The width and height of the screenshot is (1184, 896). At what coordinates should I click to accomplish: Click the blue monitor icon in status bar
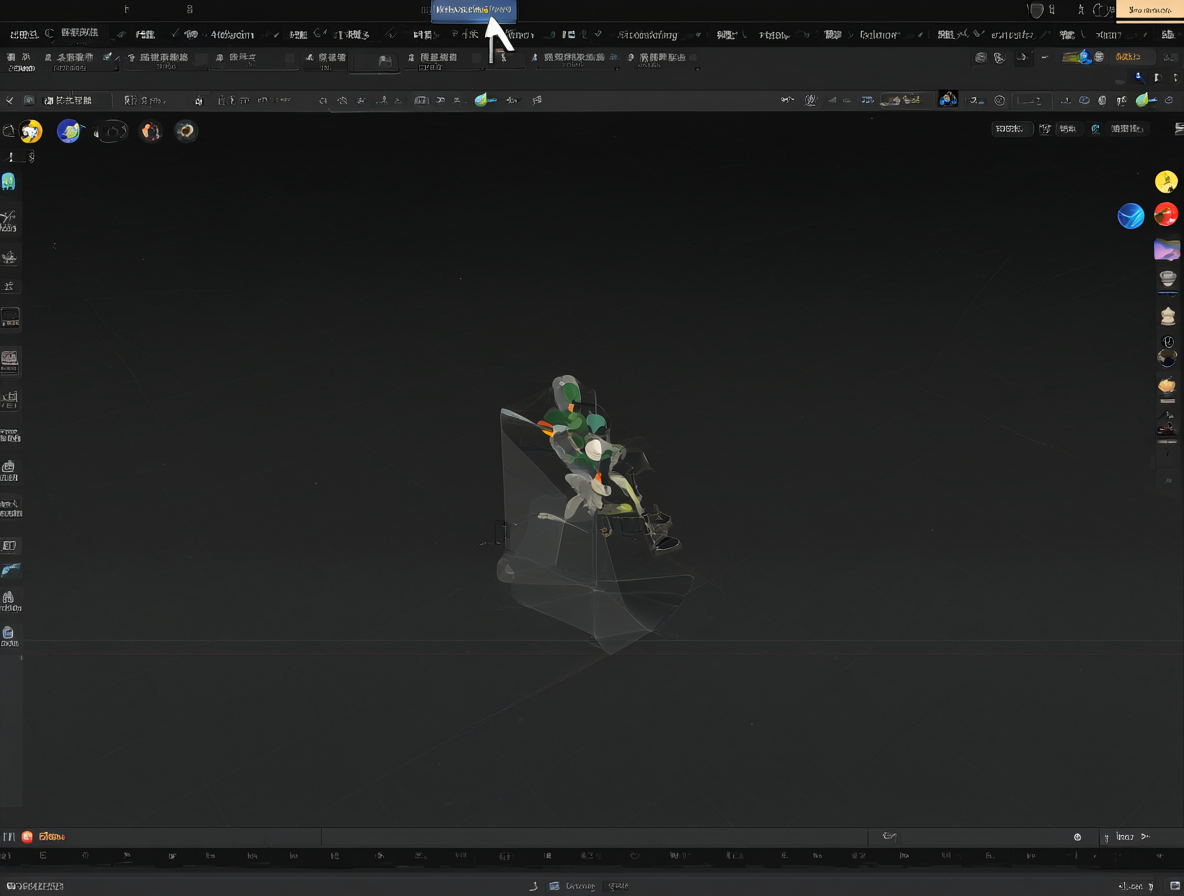(554, 886)
